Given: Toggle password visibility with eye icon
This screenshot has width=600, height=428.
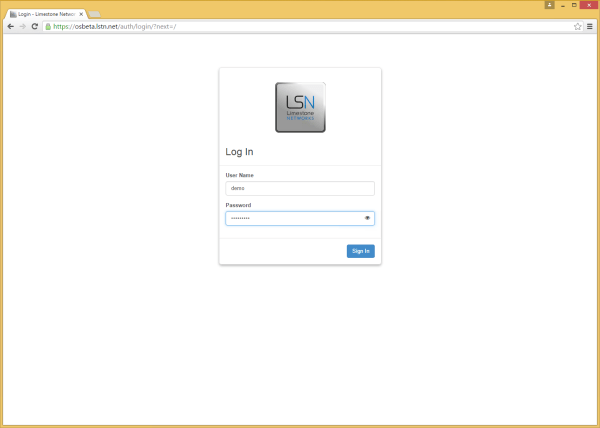Looking at the screenshot, I should point(367,218).
